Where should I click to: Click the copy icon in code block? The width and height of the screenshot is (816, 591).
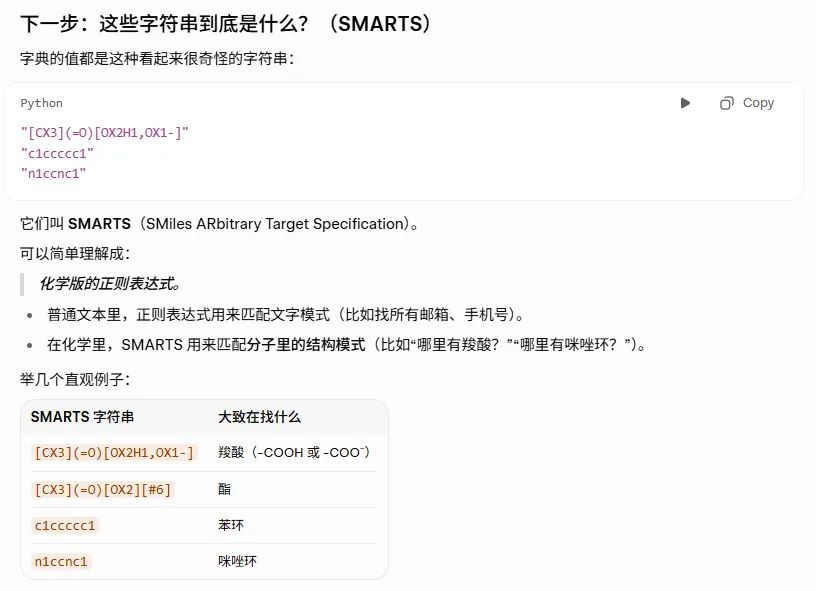(726, 103)
